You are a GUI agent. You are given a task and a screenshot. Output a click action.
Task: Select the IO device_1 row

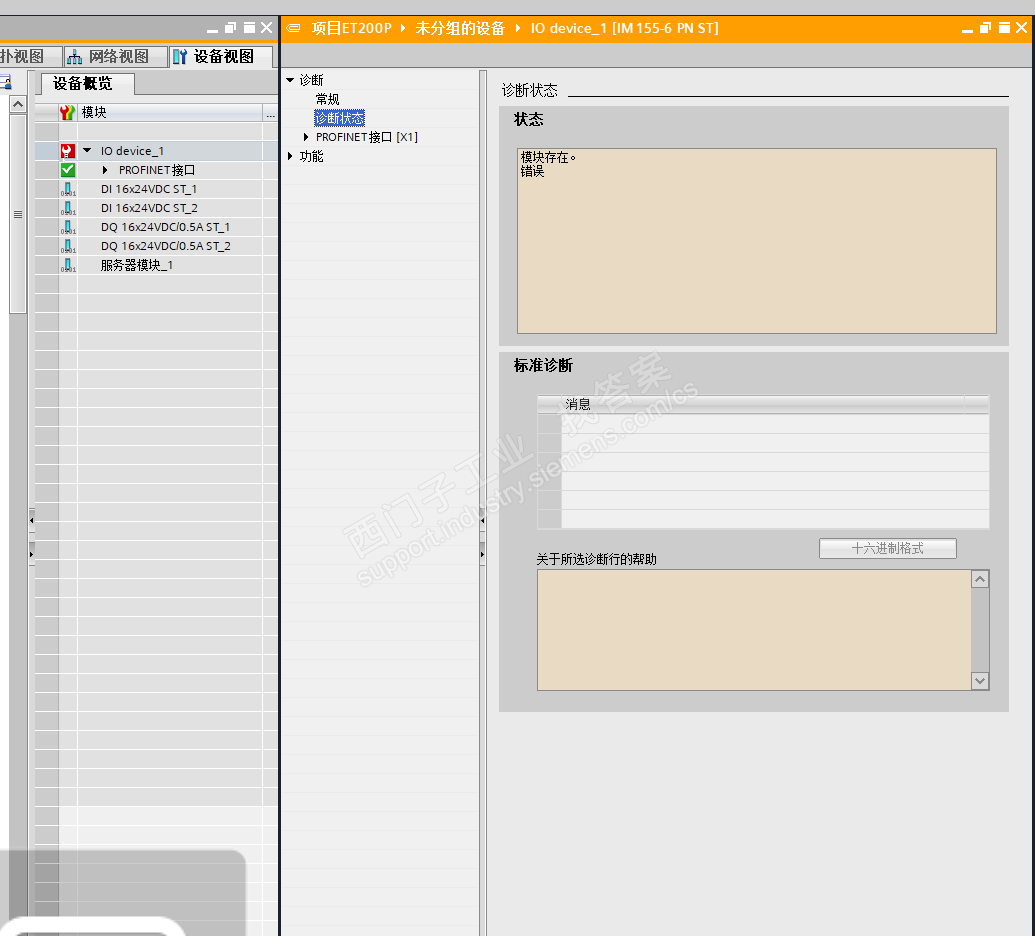(x=156, y=151)
